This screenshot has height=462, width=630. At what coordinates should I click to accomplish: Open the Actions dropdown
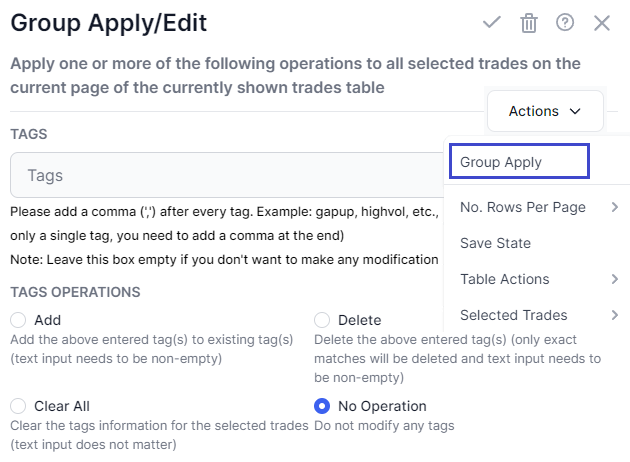click(545, 111)
